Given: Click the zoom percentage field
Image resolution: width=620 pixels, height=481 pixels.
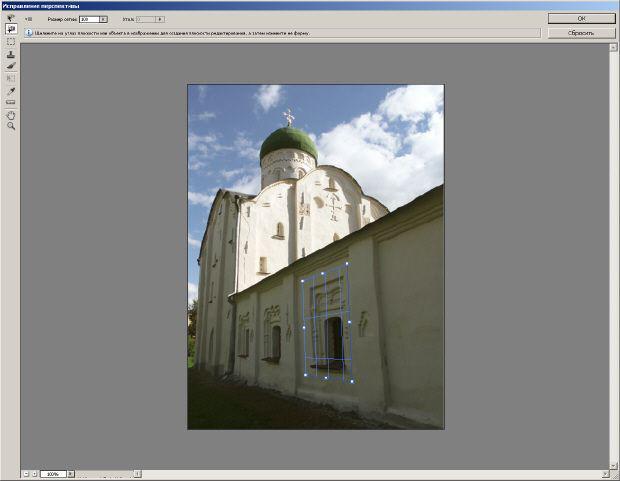Looking at the screenshot, I should pyautogui.click(x=53, y=473).
